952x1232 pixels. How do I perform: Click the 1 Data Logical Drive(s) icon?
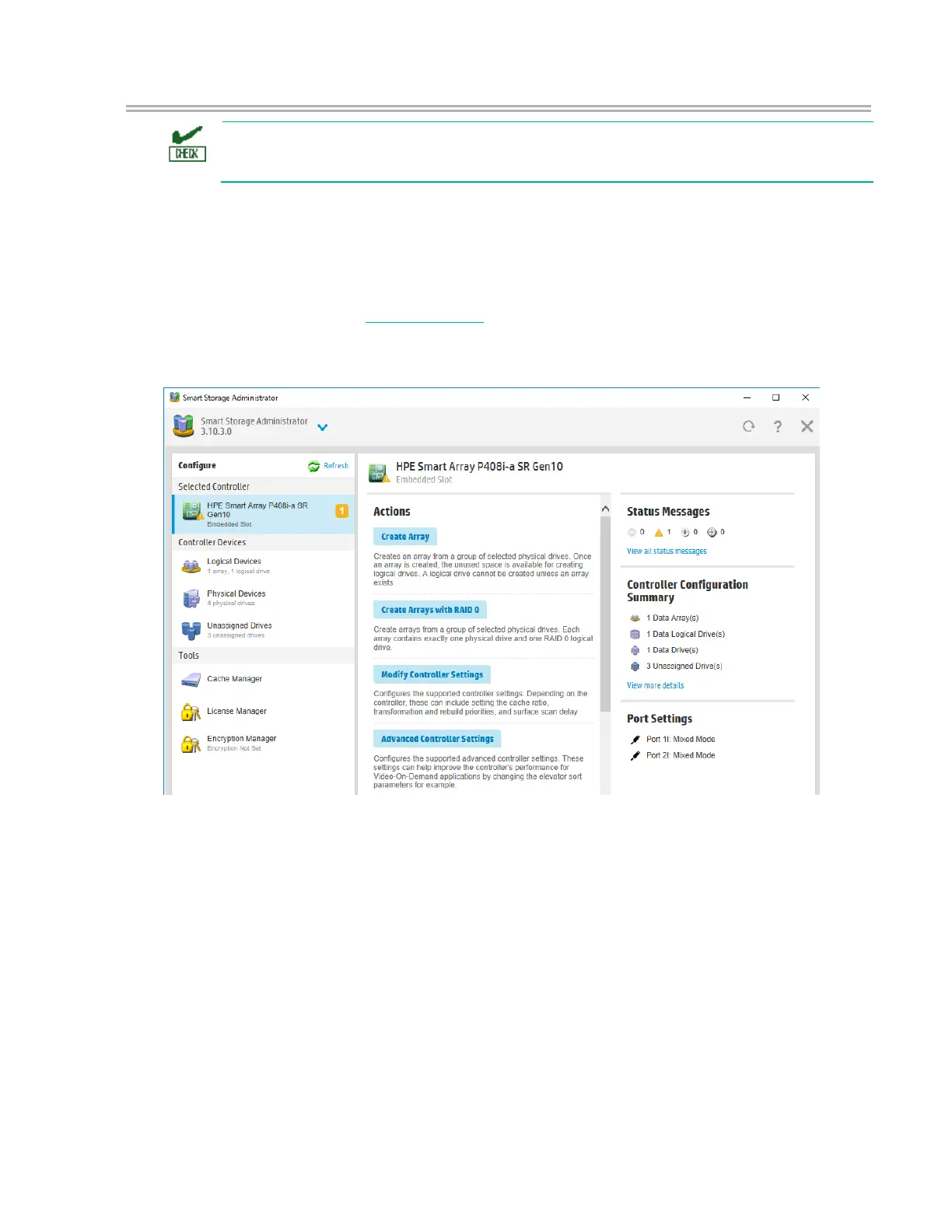point(635,635)
